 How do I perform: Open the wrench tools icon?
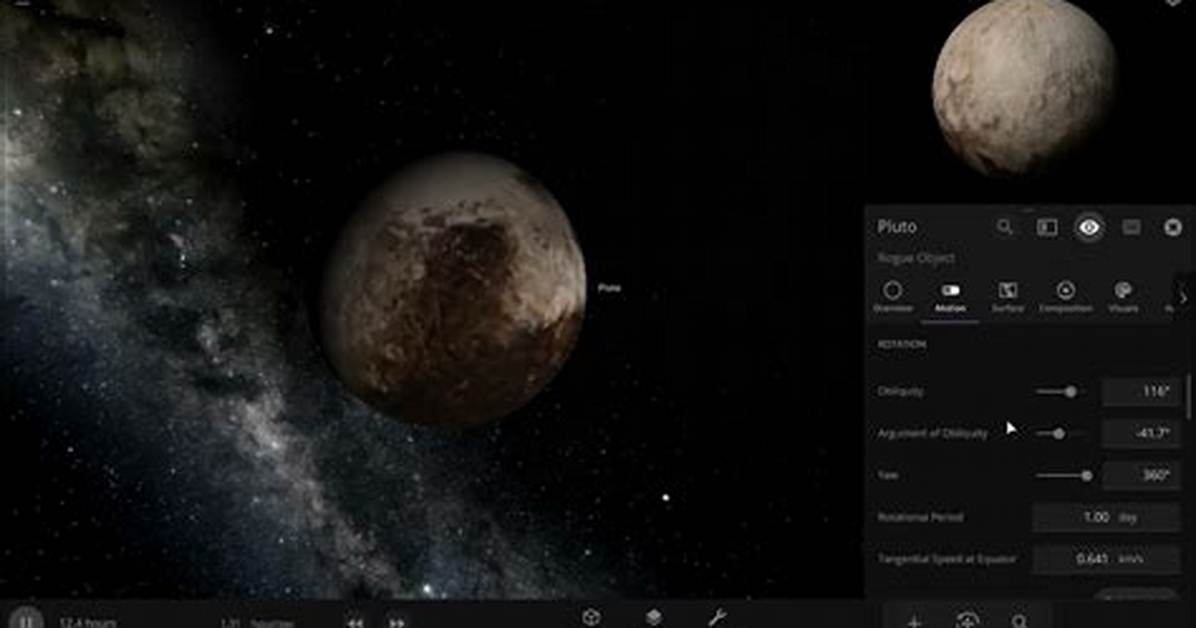click(x=717, y=617)
